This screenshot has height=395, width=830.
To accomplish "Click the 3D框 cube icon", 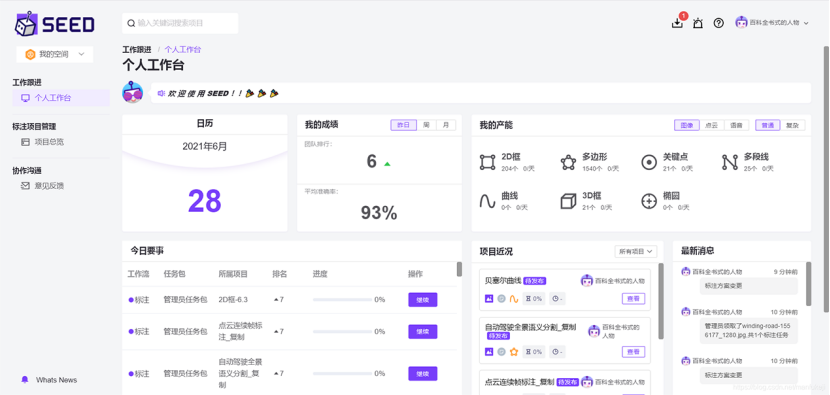I will (568, 201).
